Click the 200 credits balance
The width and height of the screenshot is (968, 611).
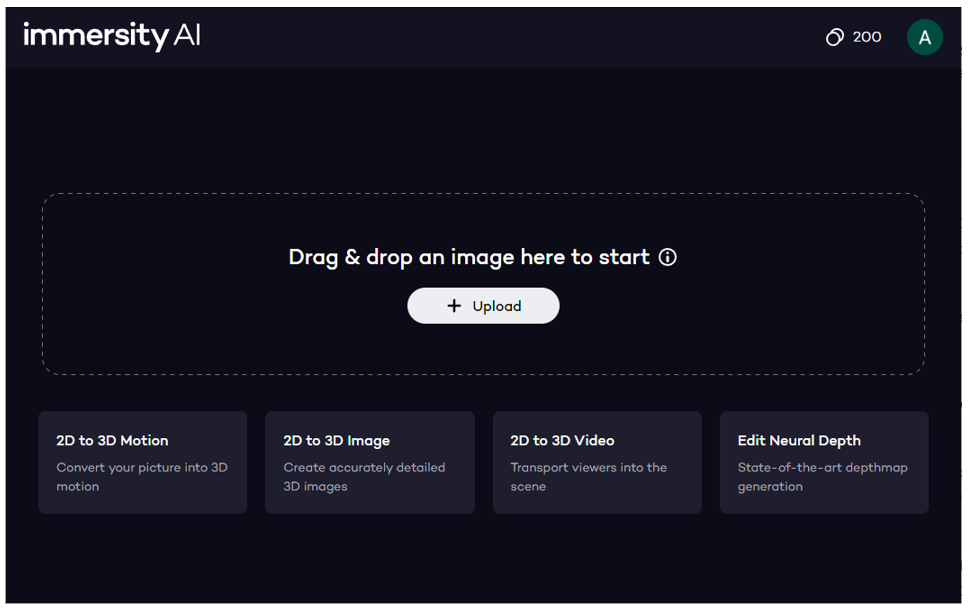pos(867,37)
